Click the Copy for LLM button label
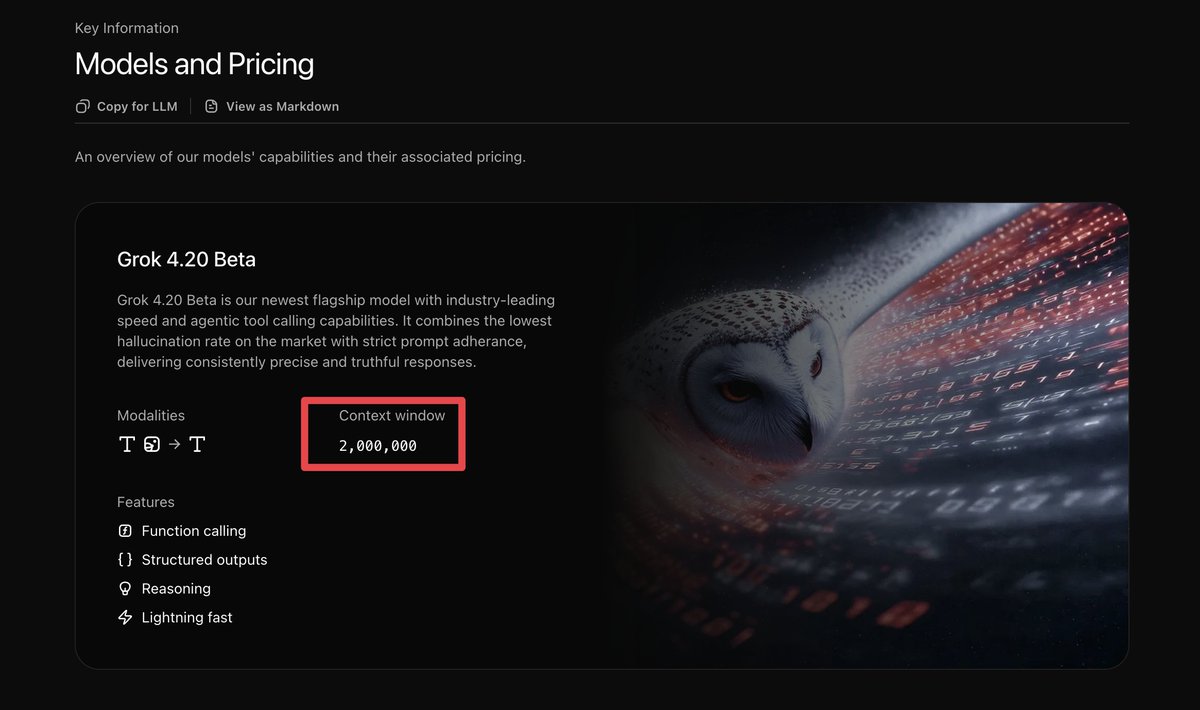The width and height of the screenshot is (1200, 710). tap(137, 106)
